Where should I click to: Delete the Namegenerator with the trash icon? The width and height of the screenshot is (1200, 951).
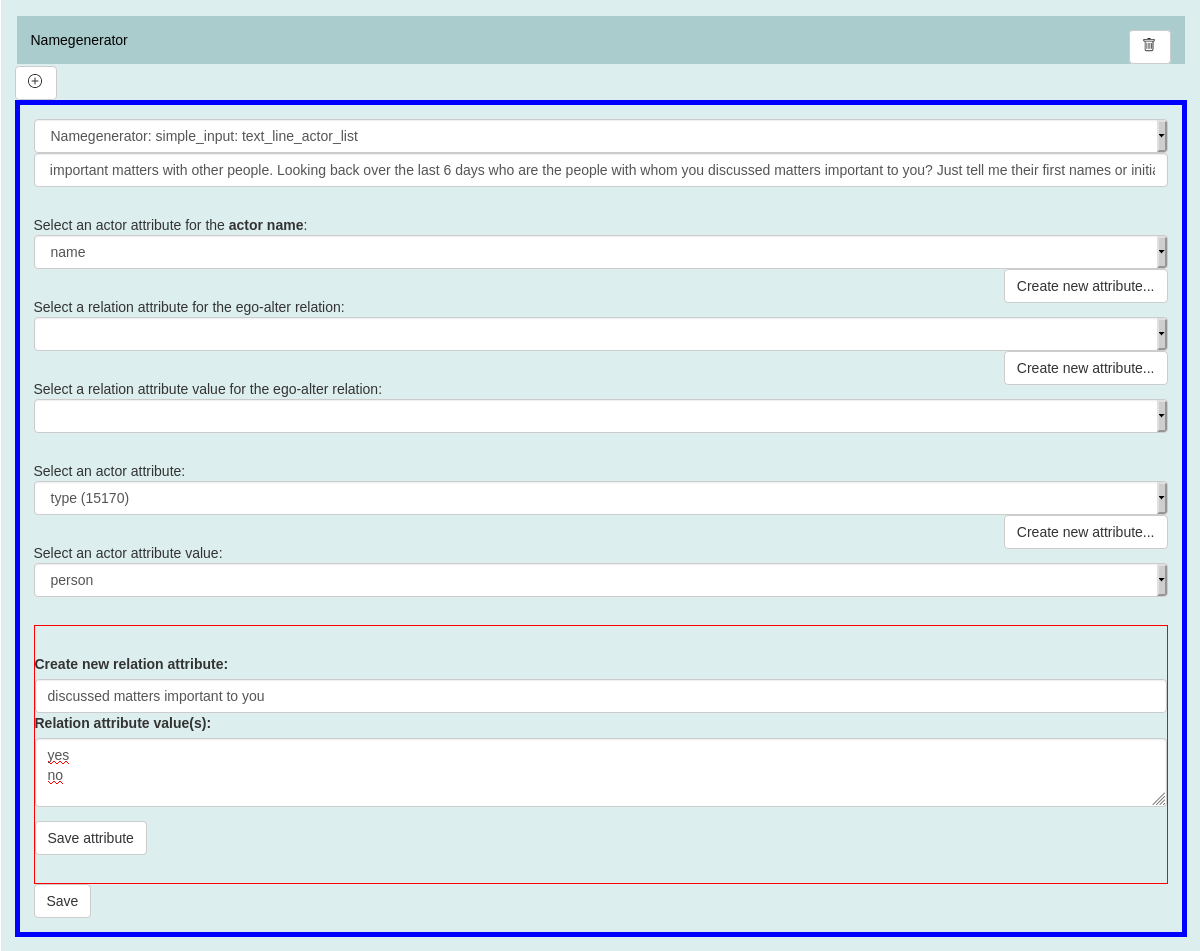pos(1149,46)
